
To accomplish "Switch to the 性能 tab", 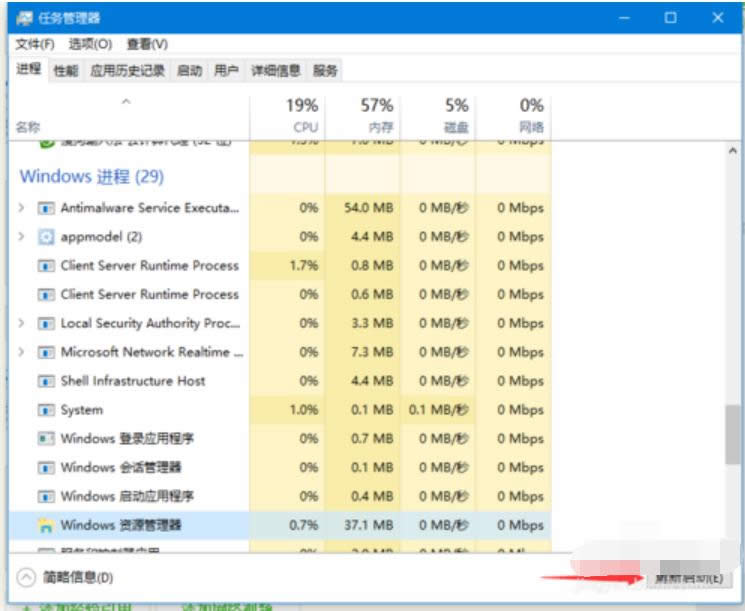I will pos(66,70).
